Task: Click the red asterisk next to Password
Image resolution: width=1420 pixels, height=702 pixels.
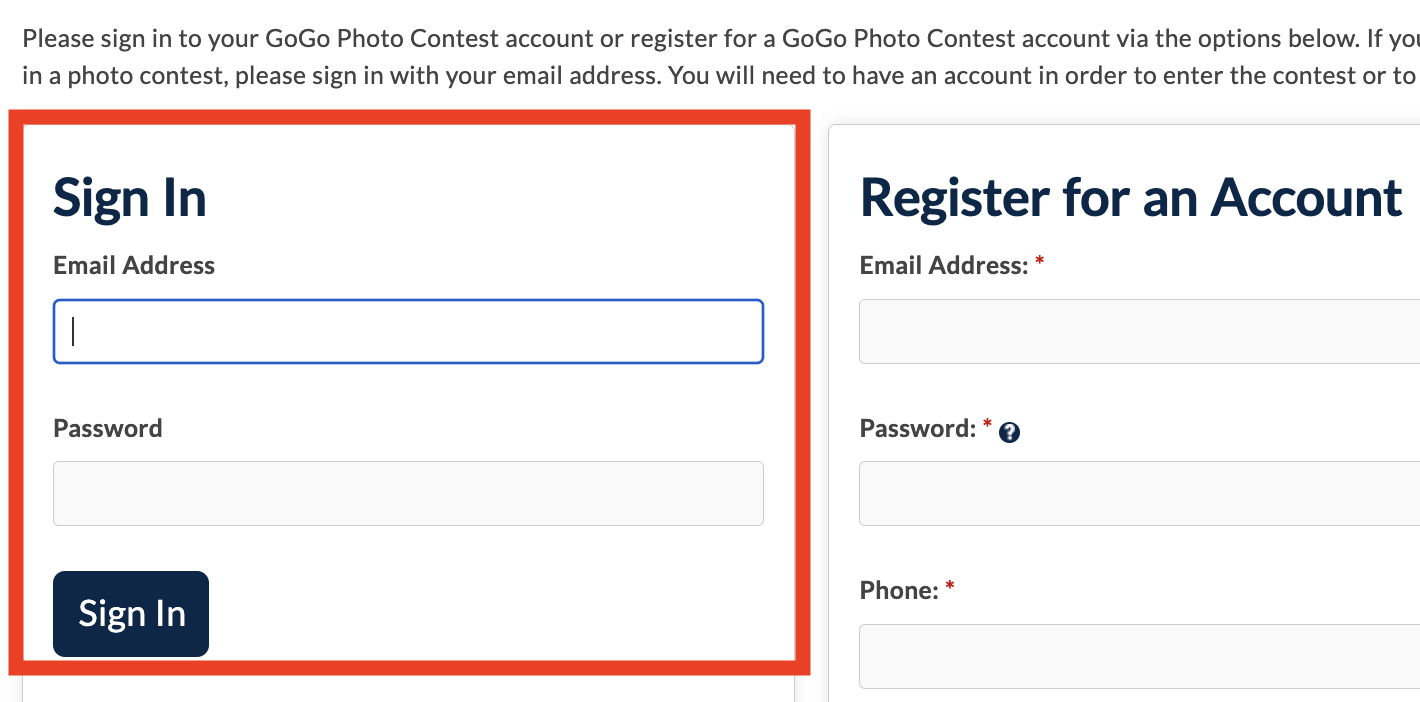Action: (x=988, y=425)
